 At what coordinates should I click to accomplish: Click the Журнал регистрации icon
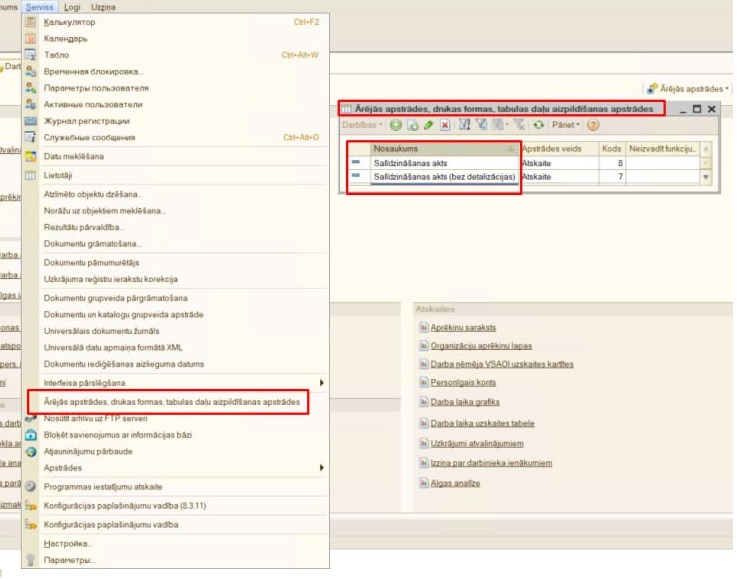(30, 121)
